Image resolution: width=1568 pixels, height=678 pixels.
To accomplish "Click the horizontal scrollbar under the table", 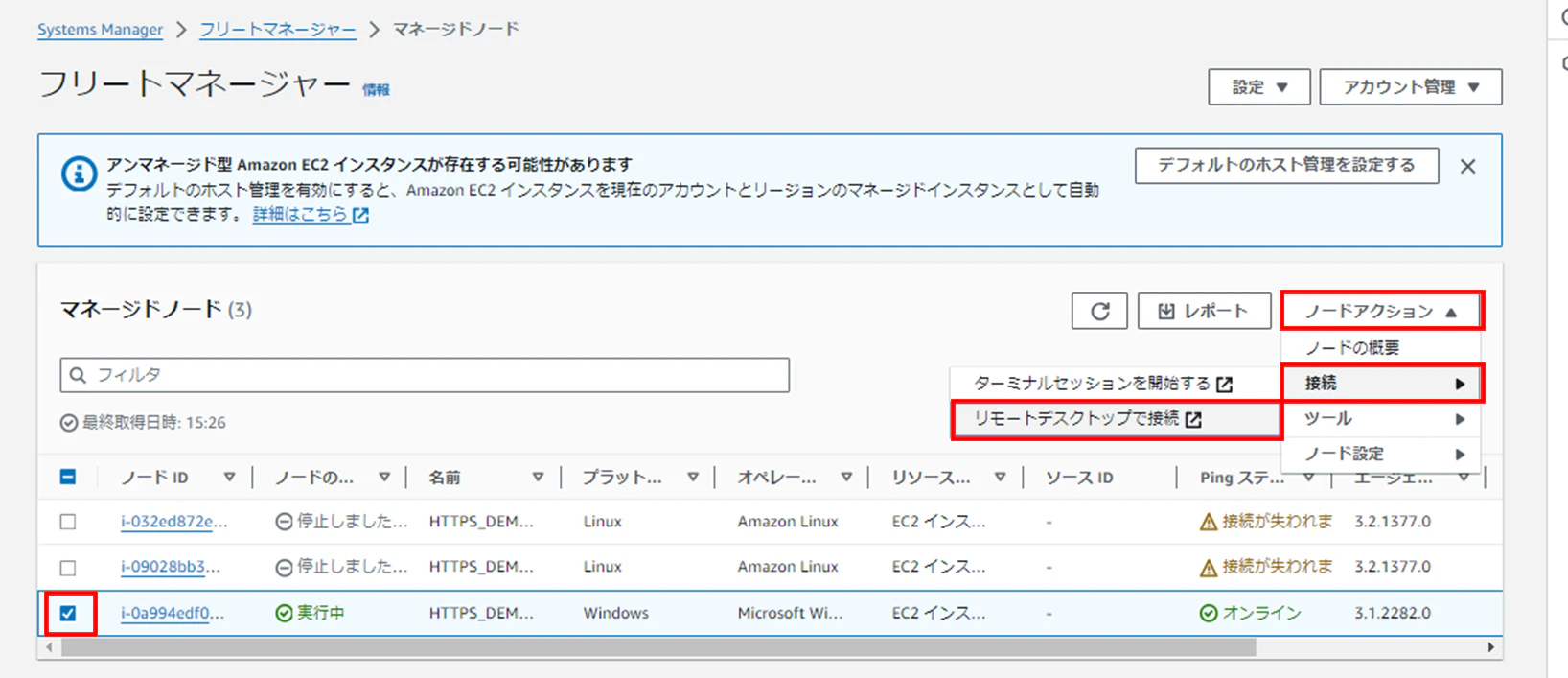I will (657, 647).
